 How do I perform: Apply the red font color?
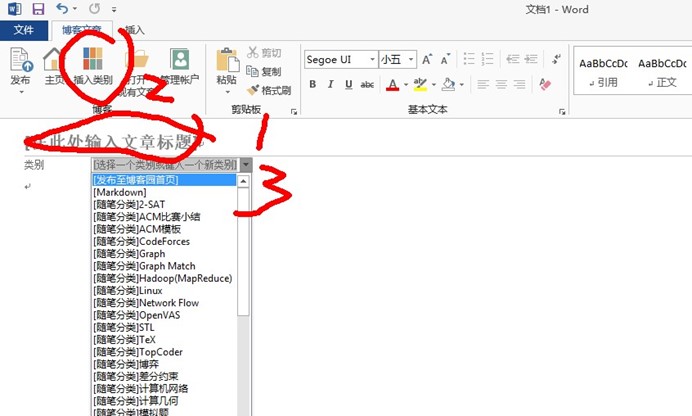[392, 84]
